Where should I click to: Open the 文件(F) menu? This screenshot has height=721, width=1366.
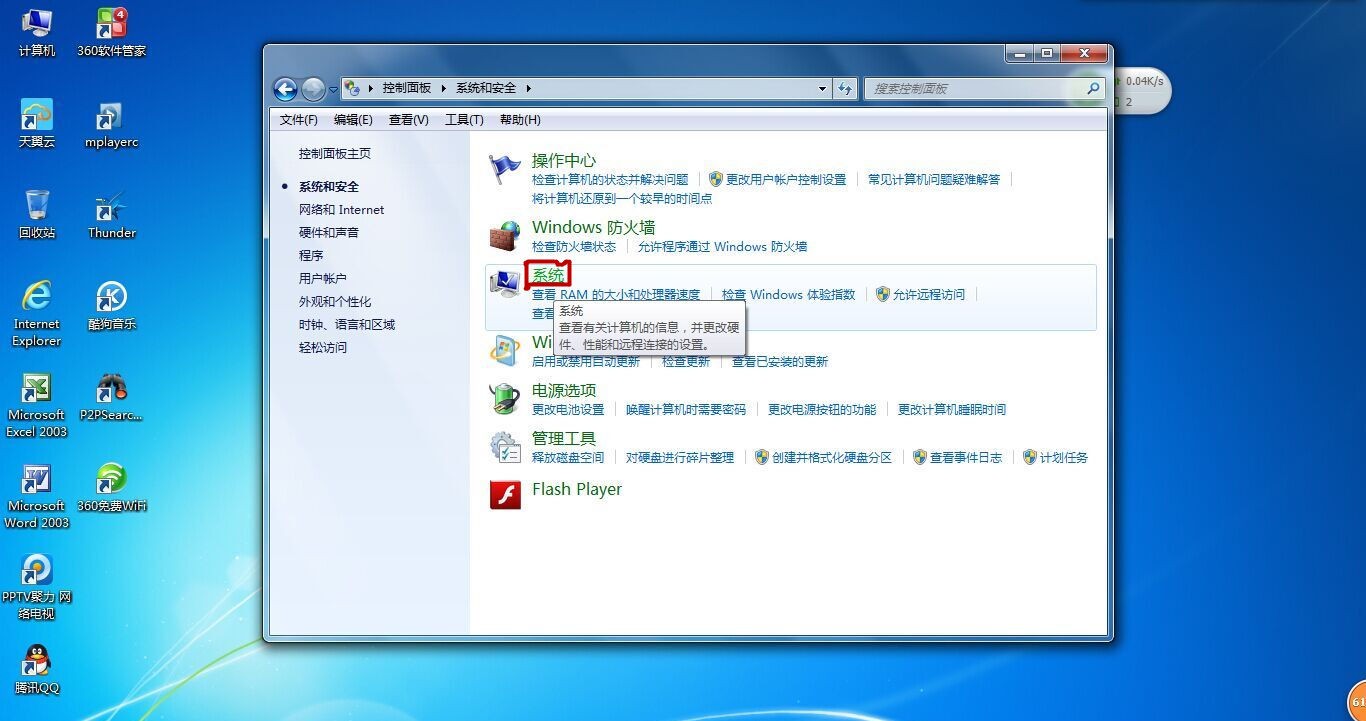(x=298, y=120)
